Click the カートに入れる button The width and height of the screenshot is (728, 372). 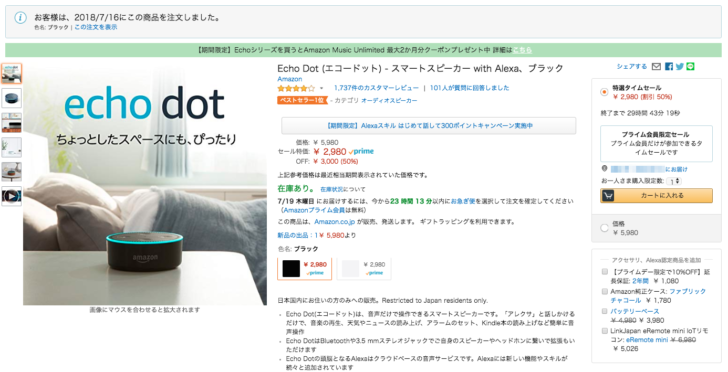(x=656, y=196)
